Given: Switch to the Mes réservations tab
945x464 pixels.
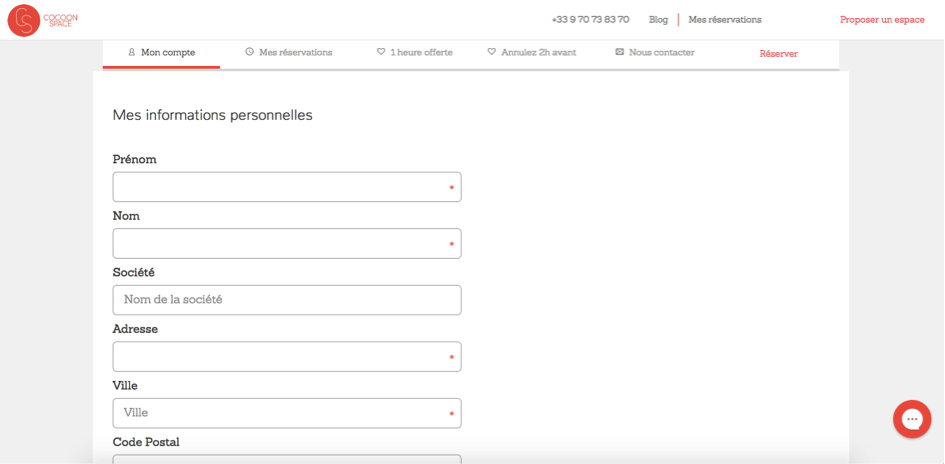Looking at the screenshot, I should click(289, 53).
